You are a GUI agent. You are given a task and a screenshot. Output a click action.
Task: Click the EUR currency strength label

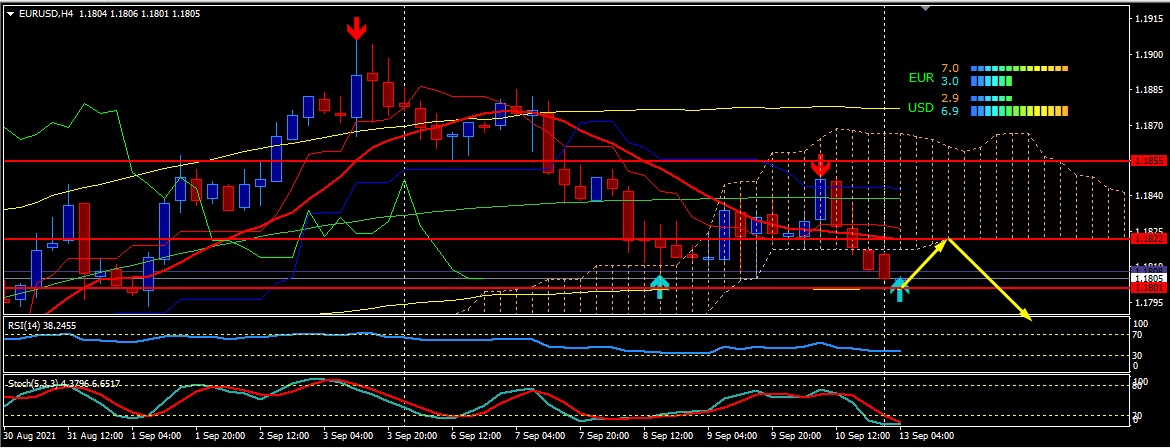click(920, 77)
